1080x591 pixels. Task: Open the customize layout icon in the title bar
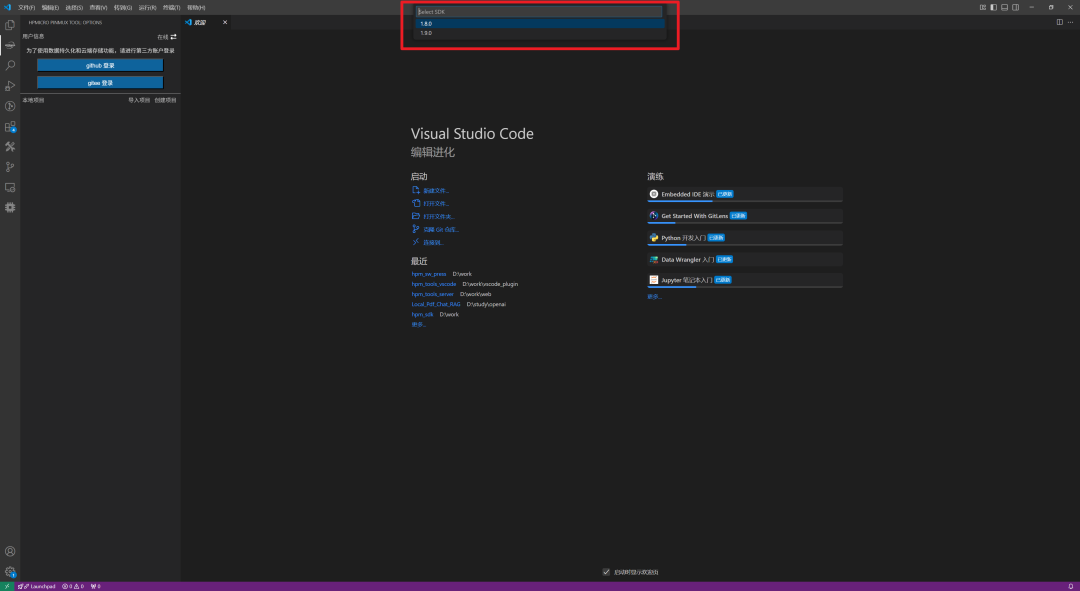pos(983,7)
